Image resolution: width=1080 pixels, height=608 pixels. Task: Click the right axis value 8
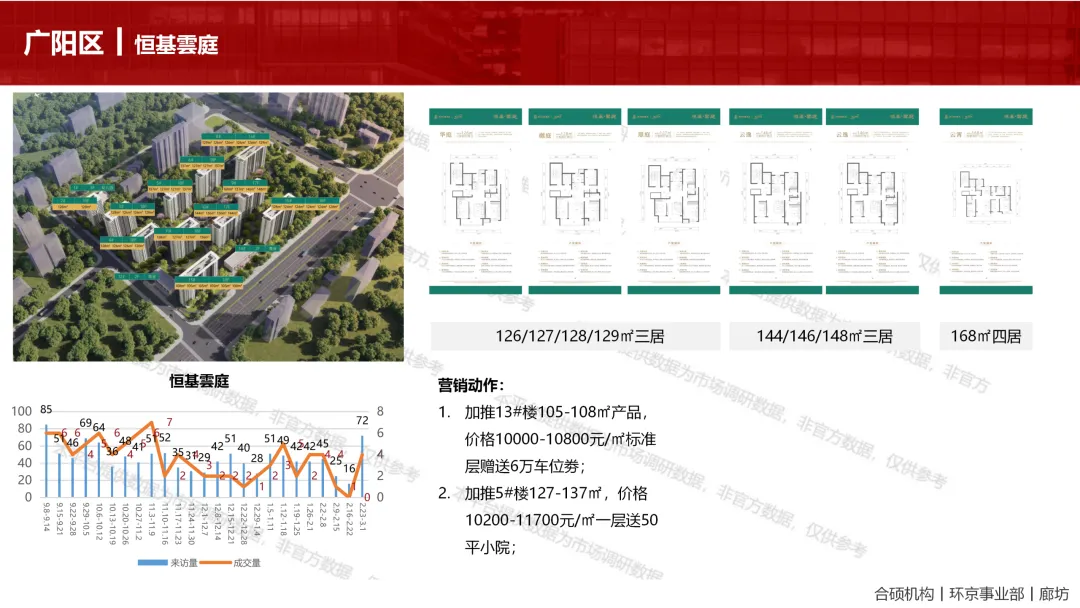tap(380, 411)
